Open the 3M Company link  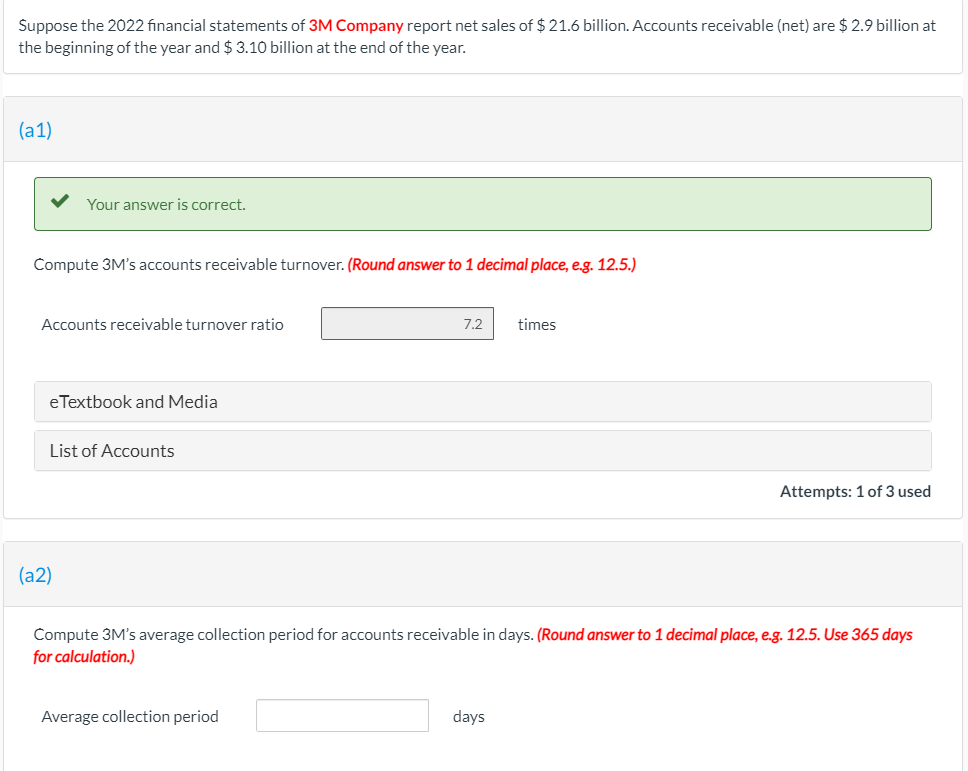click(356, 25)
